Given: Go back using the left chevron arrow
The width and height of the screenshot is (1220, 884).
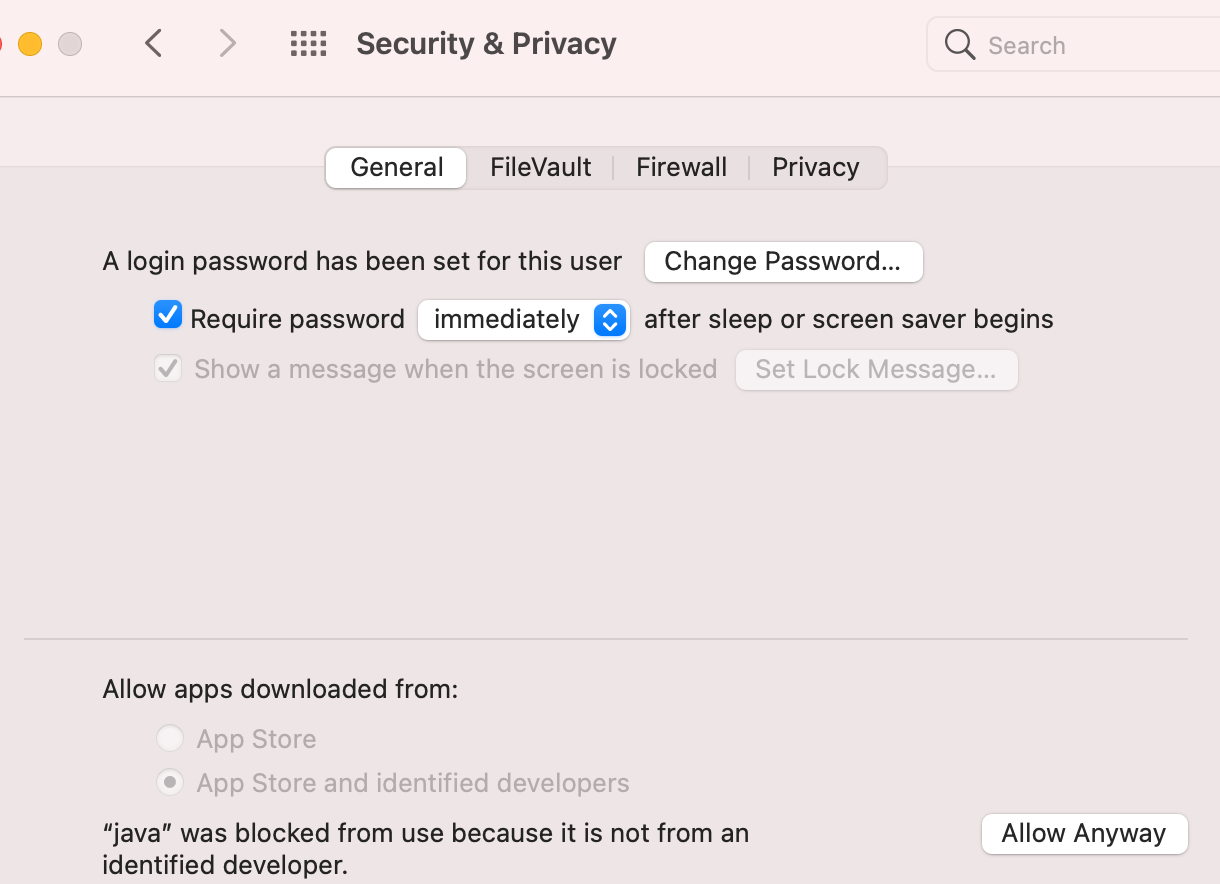Looking at the screenshot, I should click(153, 43).
